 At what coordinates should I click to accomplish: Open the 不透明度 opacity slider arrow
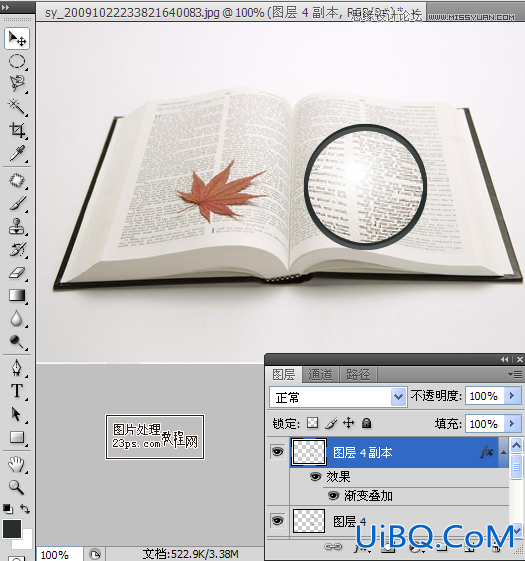point(512,396)
